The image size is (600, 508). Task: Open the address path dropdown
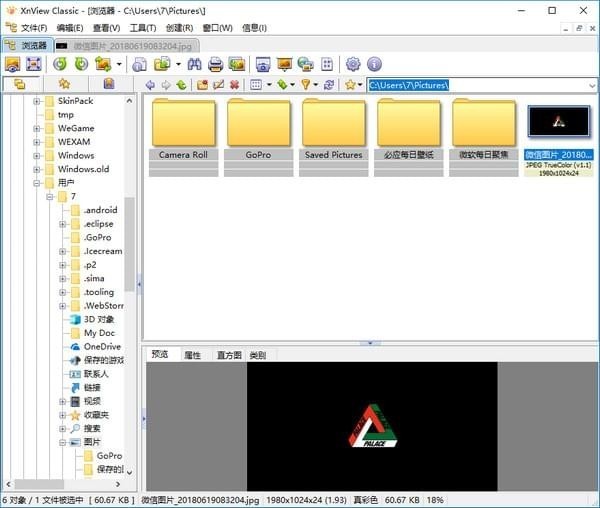[591, 85]
